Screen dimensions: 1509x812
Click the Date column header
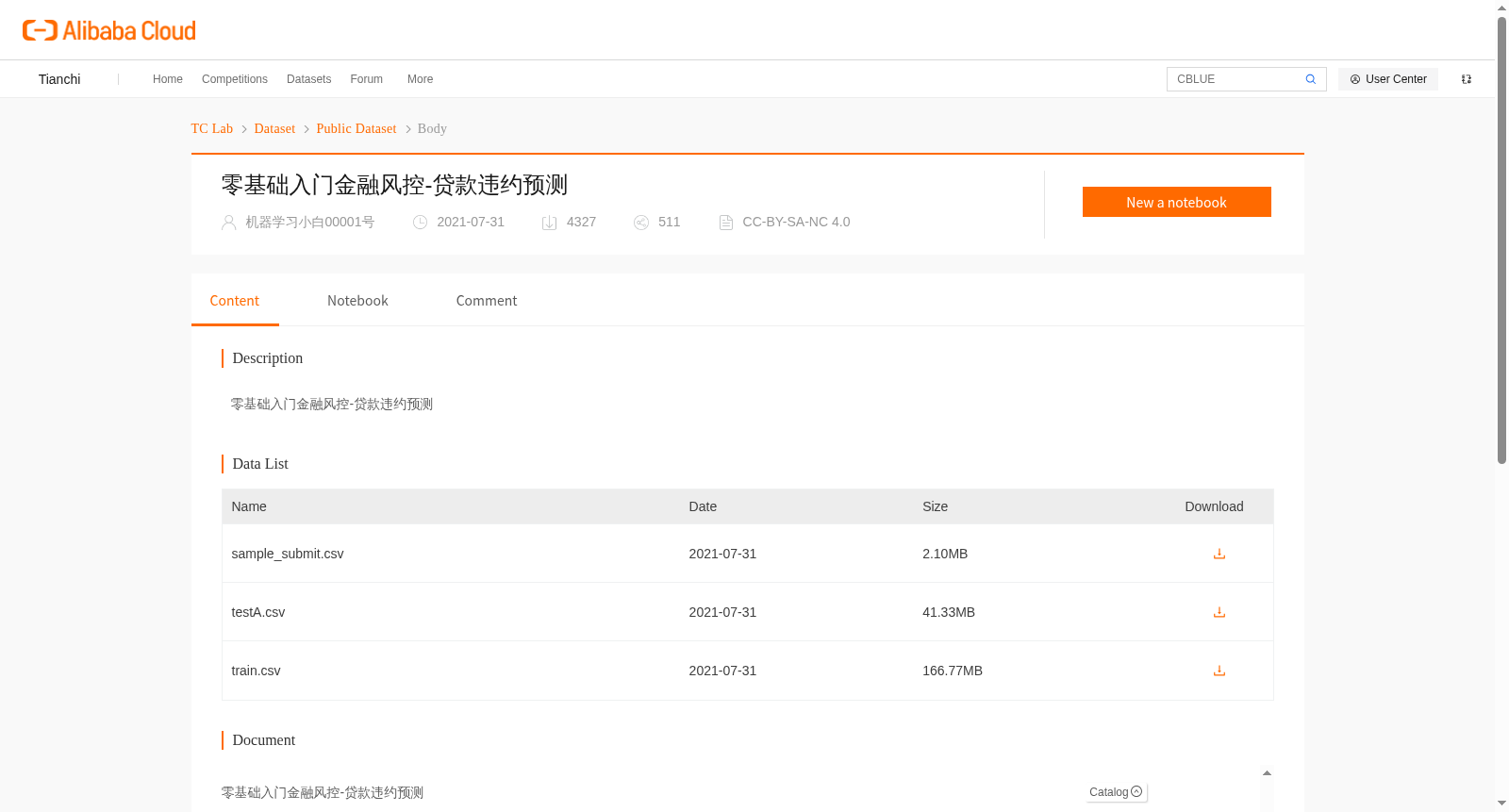tap(703, 506)
